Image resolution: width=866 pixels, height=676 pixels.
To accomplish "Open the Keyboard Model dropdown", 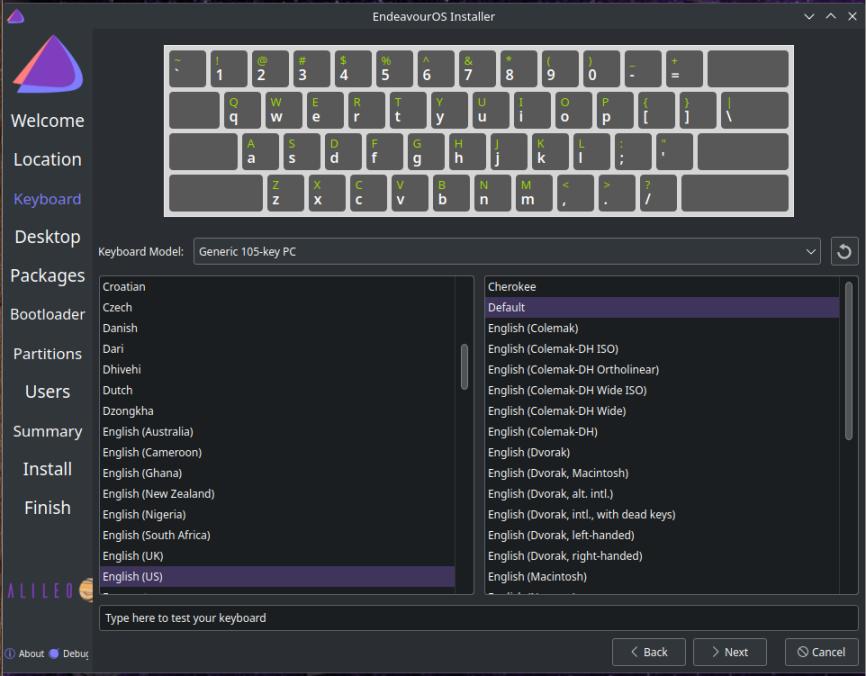I will click(x=506, y=252).
